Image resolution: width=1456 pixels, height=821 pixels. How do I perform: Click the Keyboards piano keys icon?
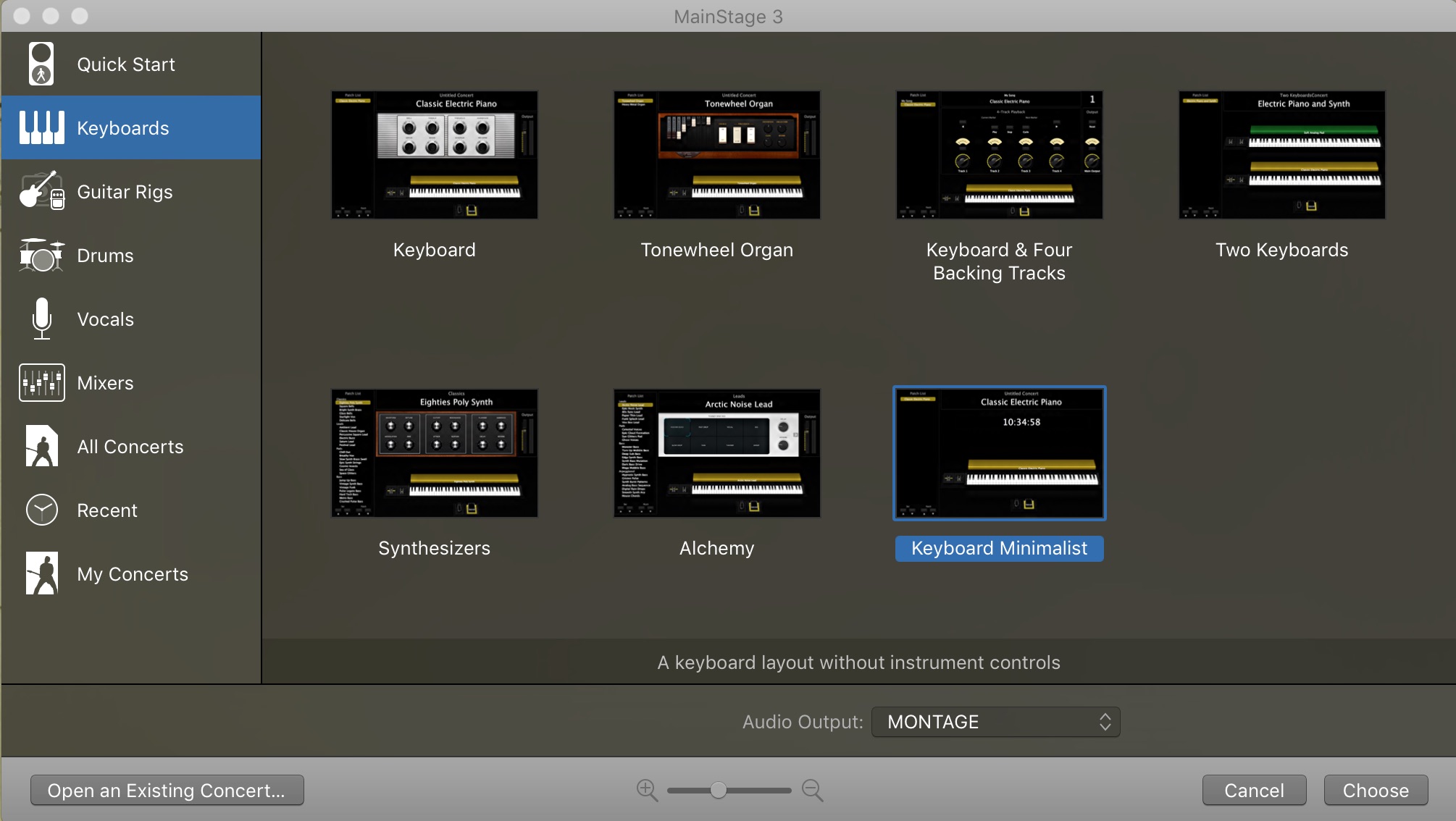point(41,127)
